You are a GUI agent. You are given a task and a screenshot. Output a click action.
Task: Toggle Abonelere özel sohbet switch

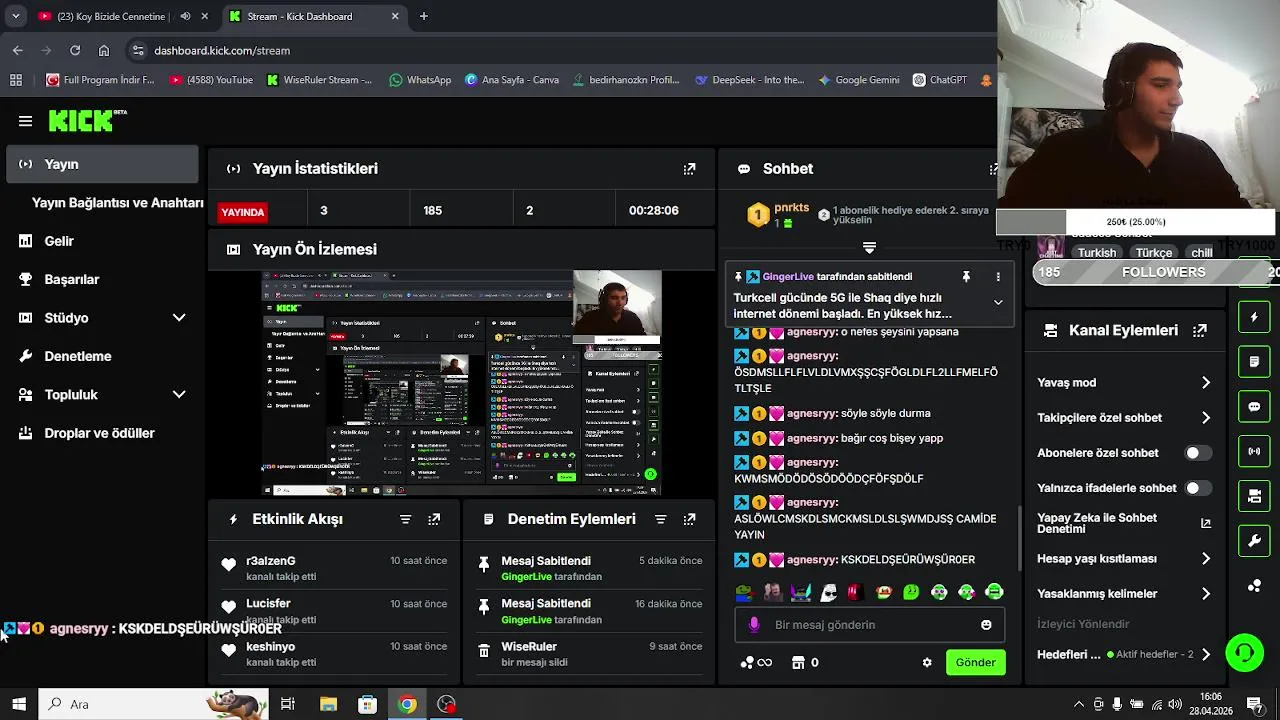(x=1198, y=453)
